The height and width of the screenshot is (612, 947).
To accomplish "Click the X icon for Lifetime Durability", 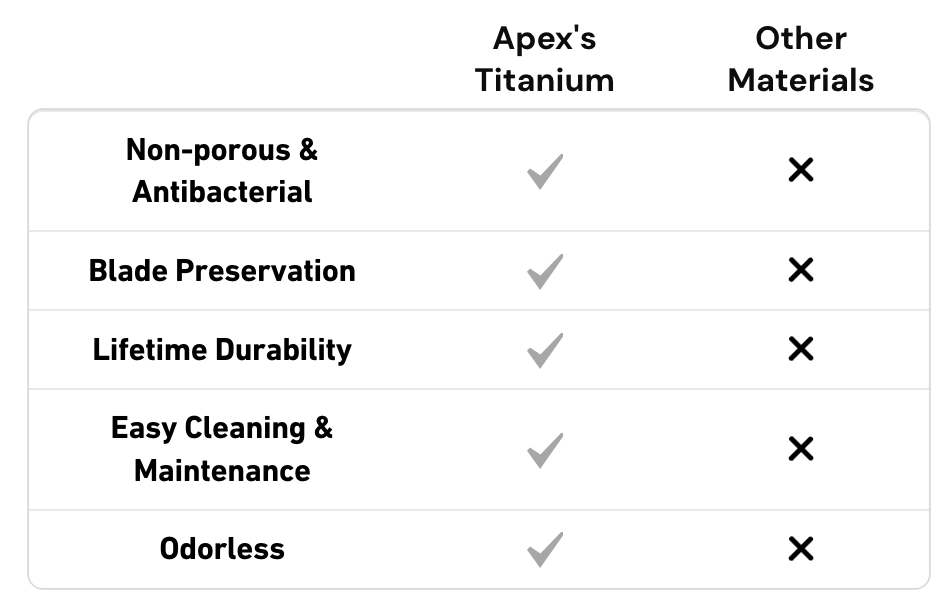I will [801, 349].
